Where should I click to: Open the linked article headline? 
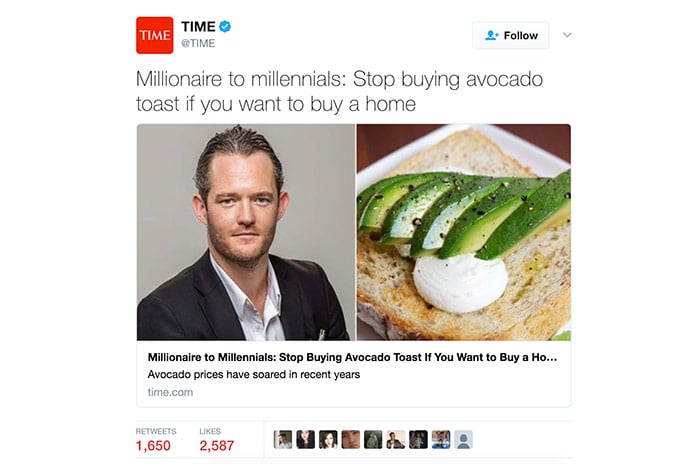(352, 357)
